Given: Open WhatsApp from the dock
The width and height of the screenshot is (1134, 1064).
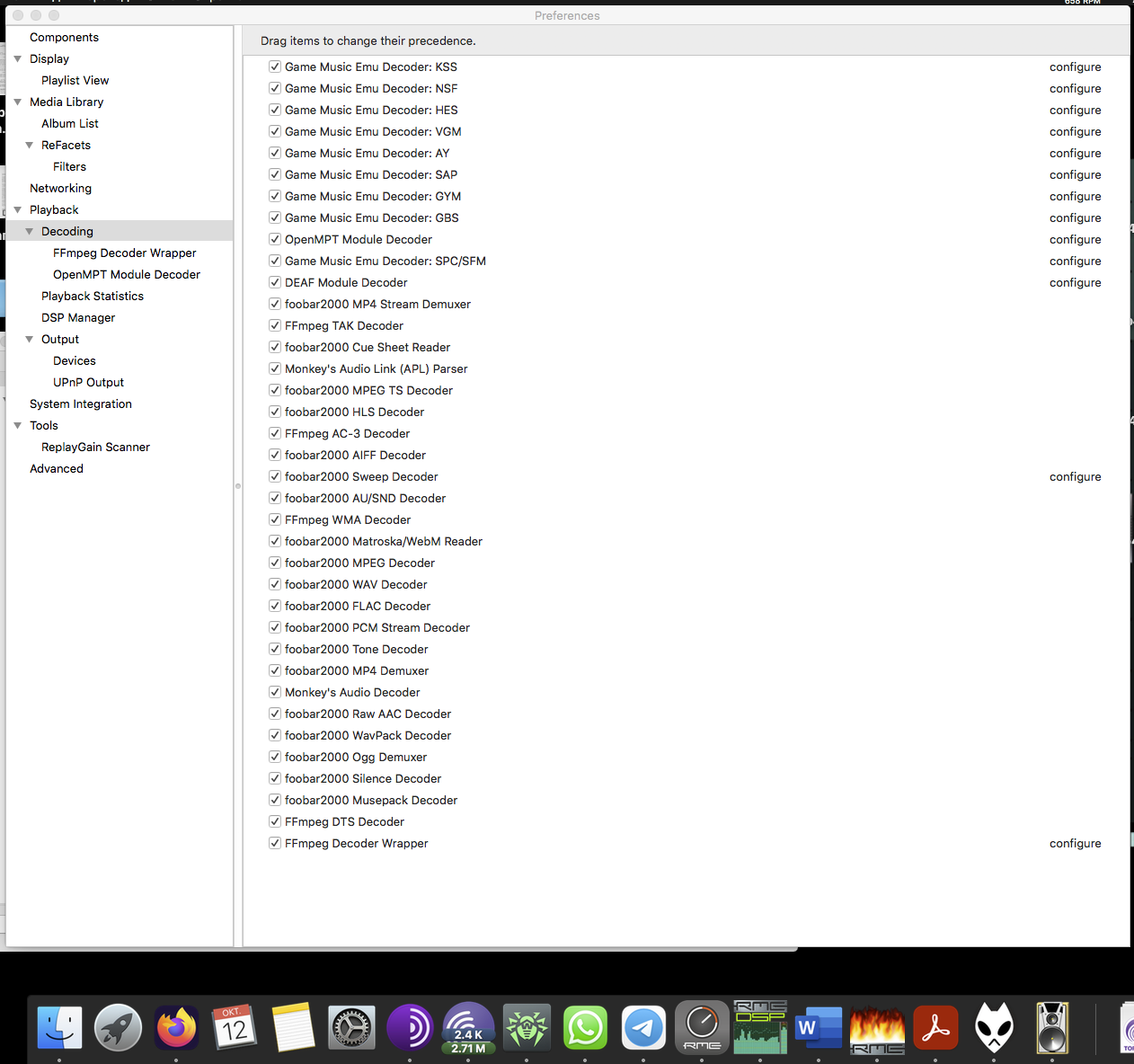Looking at the screenshot, I should (x=585, y=1027).
